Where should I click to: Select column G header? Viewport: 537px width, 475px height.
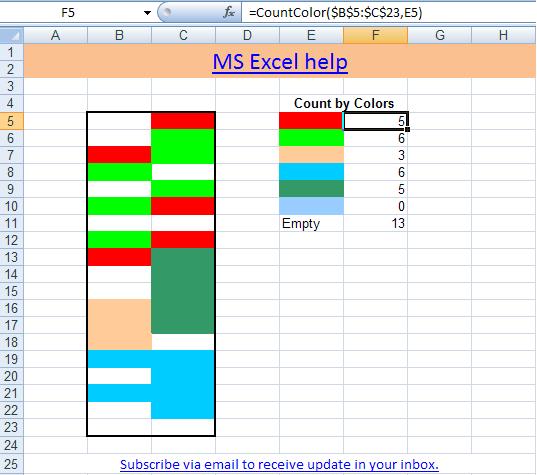coord(439,35)
